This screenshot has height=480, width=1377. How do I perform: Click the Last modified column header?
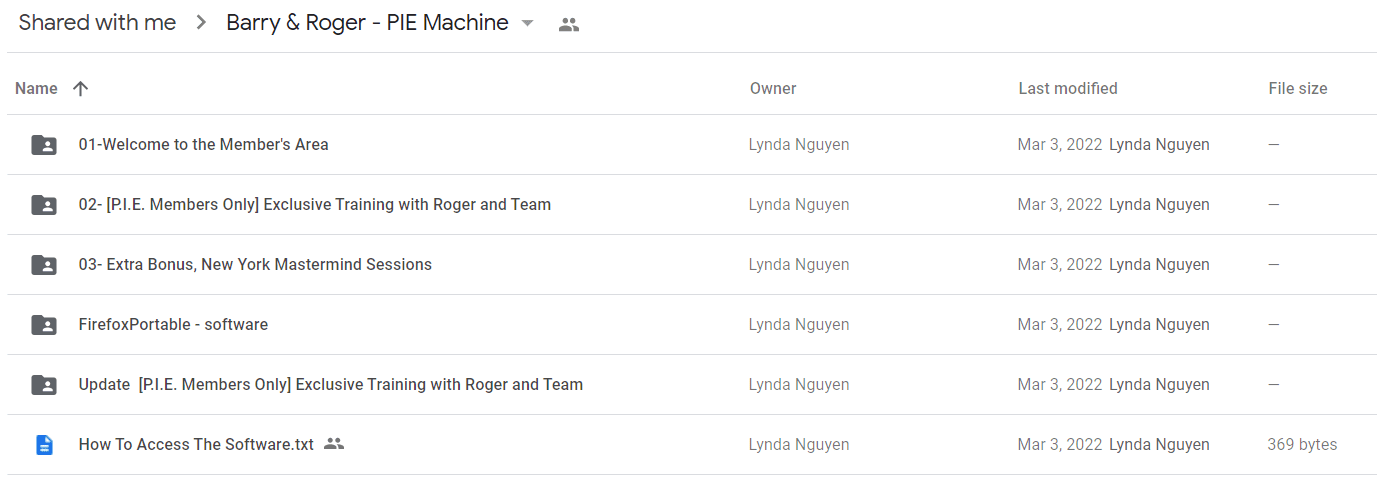1068,88
